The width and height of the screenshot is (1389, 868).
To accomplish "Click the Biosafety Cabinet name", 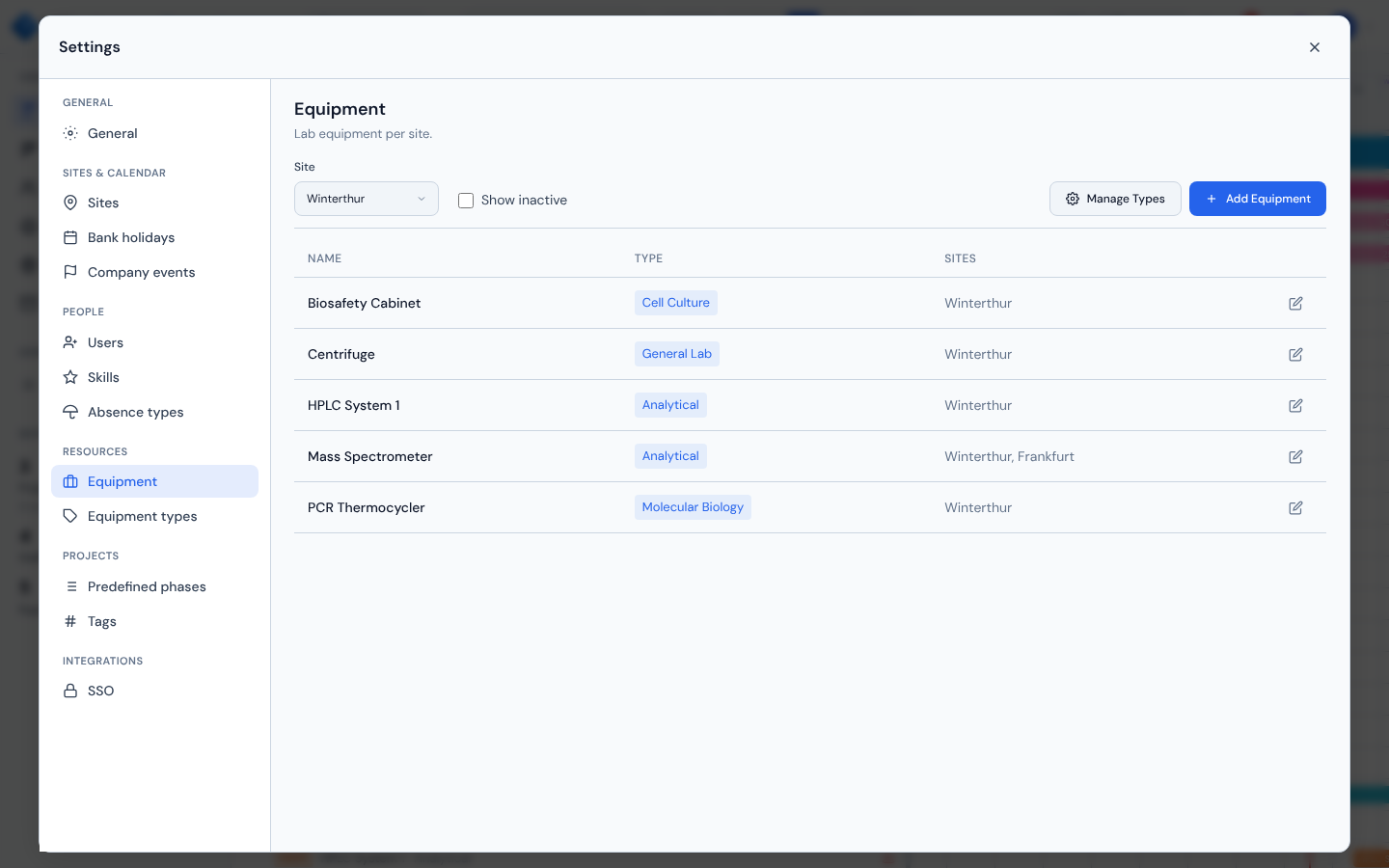I will (x=365, y=303).
